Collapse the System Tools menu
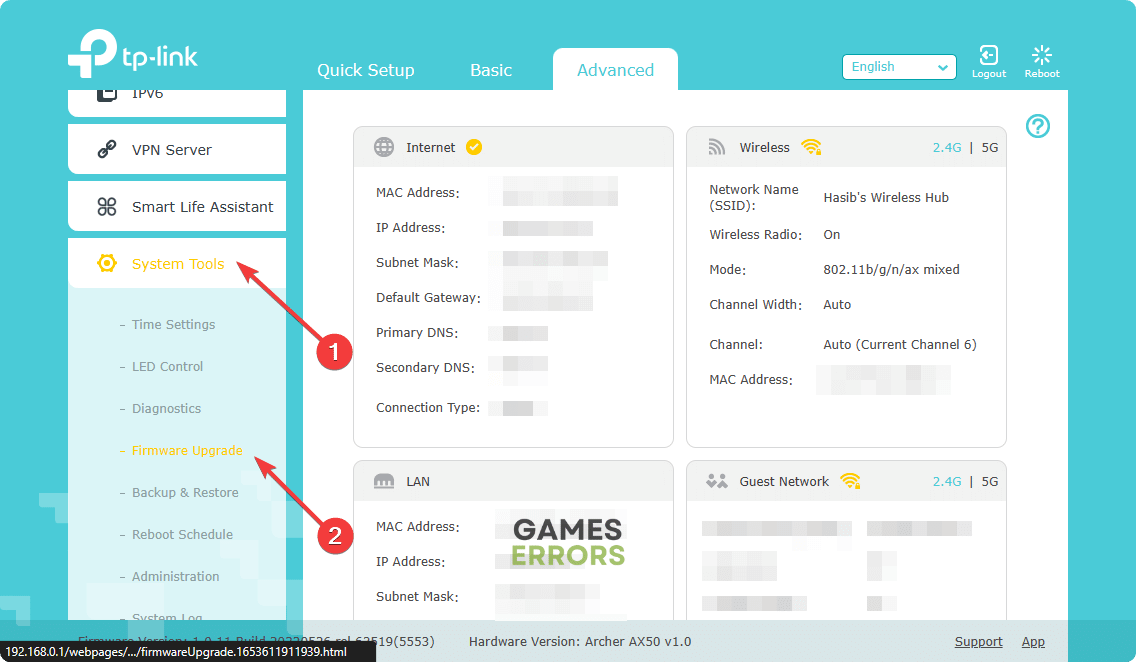 point(177,264)
